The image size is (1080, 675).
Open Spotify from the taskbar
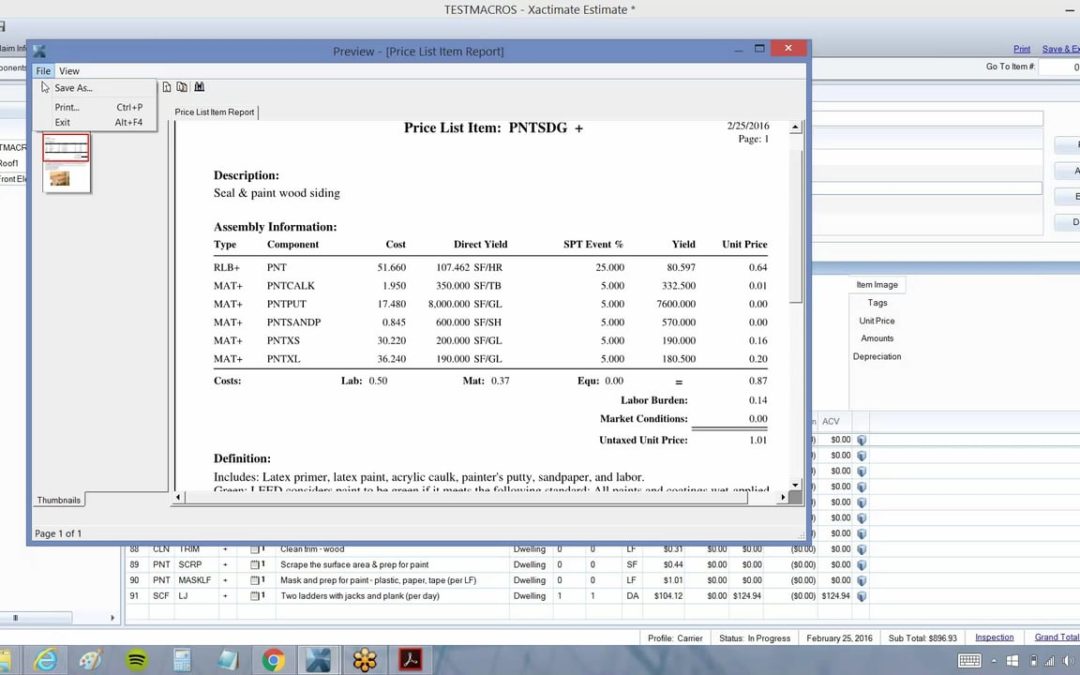click(137, 660)
